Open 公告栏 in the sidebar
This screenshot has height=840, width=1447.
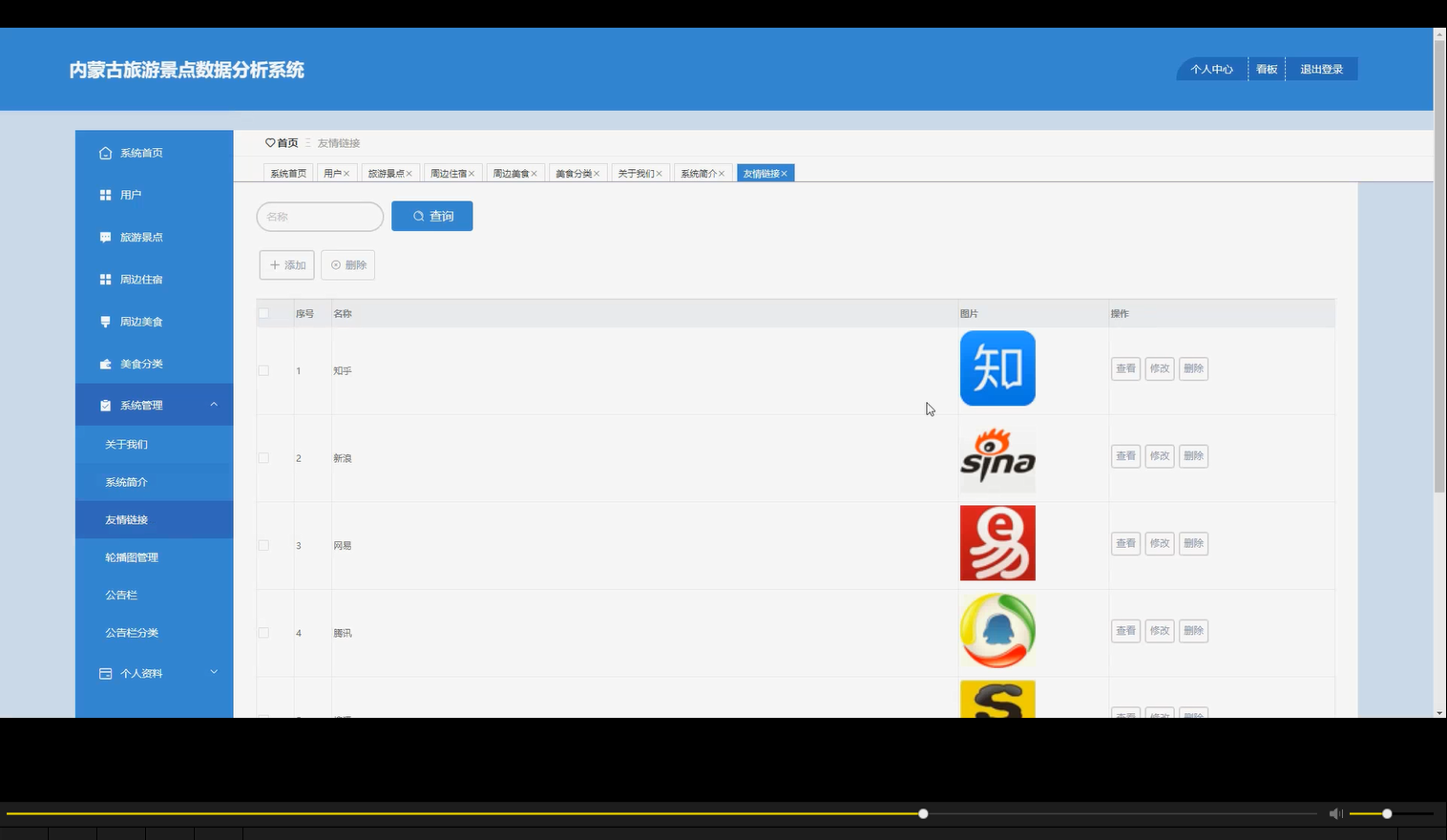[x=155, y=595]
